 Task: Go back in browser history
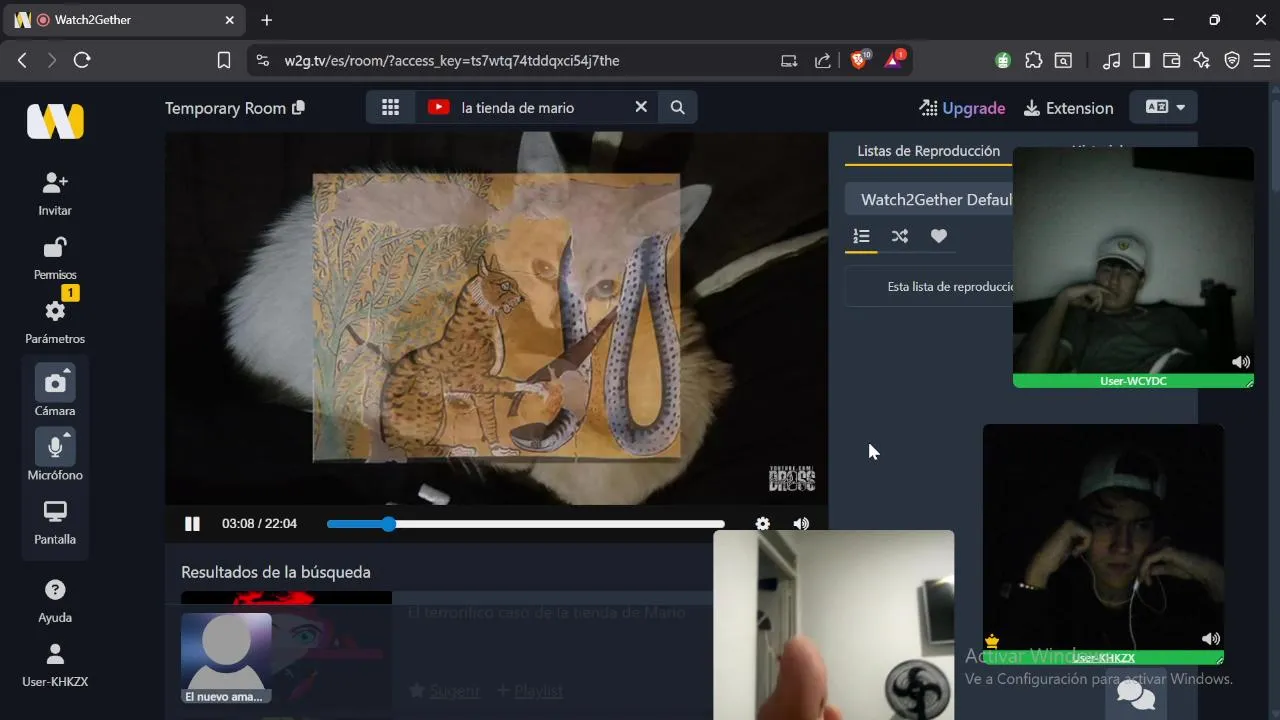point(22,60)
